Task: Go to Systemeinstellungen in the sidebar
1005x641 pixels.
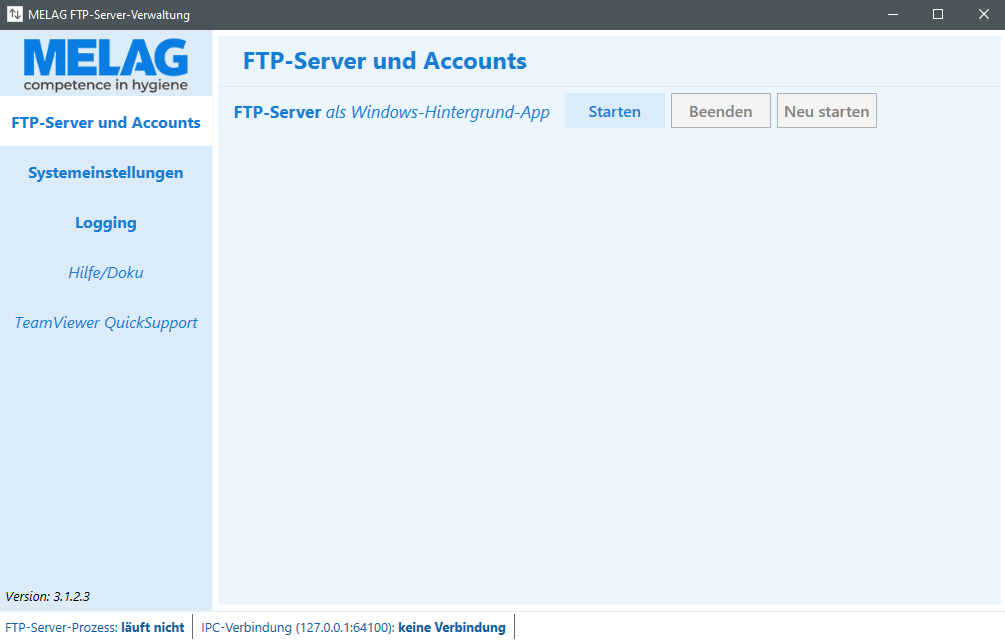Action: [106, 172]
